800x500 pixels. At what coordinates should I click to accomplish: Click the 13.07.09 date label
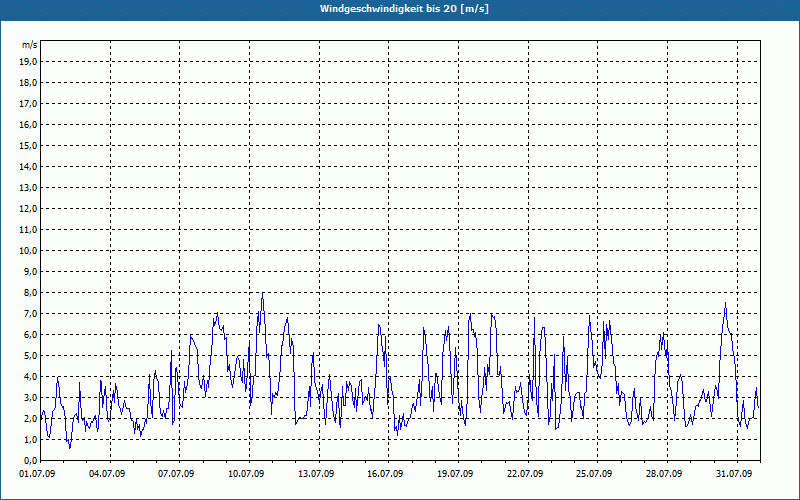316,474
